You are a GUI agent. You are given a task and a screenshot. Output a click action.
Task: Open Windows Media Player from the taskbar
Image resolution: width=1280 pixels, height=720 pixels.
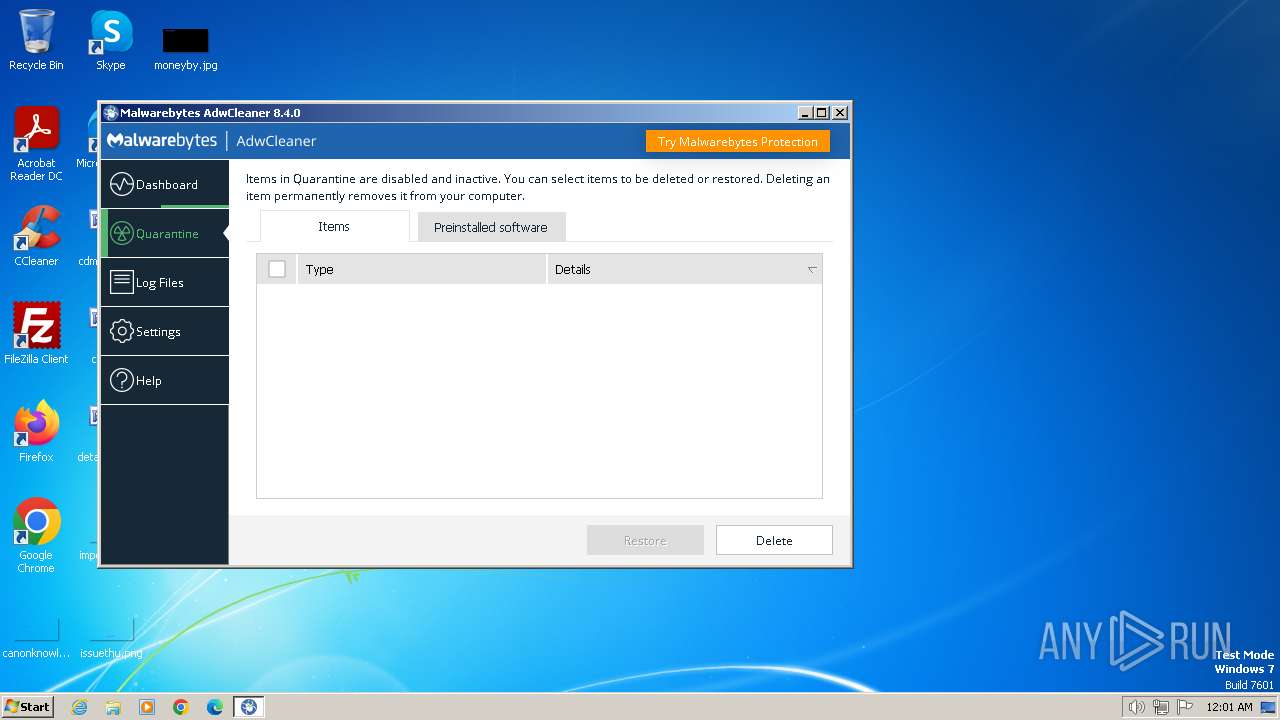pos(147,707)
